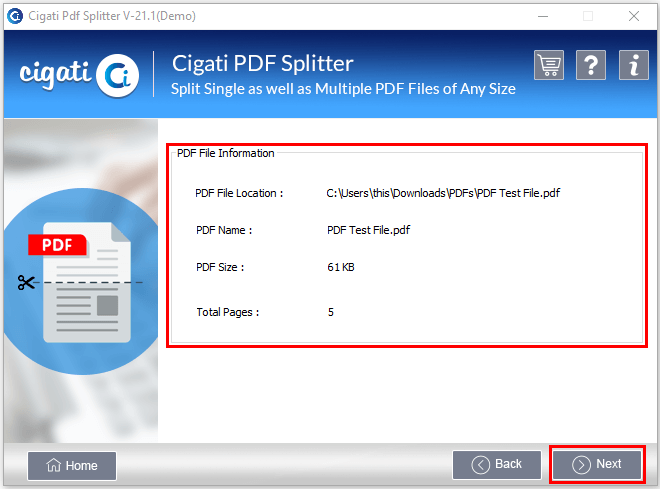Close the Cigati Pdf Splitter window

634,16
